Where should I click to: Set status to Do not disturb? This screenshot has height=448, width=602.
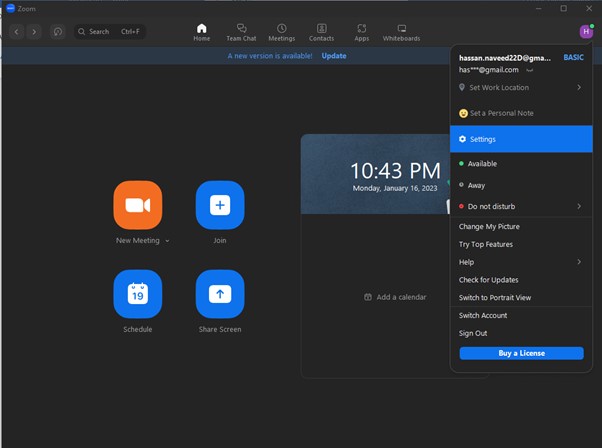[x=491, y=207]
